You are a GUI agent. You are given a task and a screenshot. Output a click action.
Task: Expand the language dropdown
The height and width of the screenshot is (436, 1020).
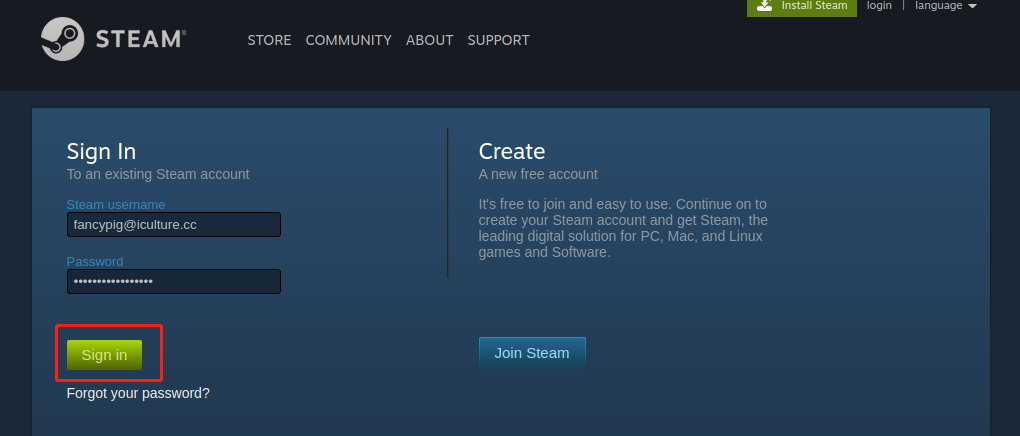click(946, 5)
